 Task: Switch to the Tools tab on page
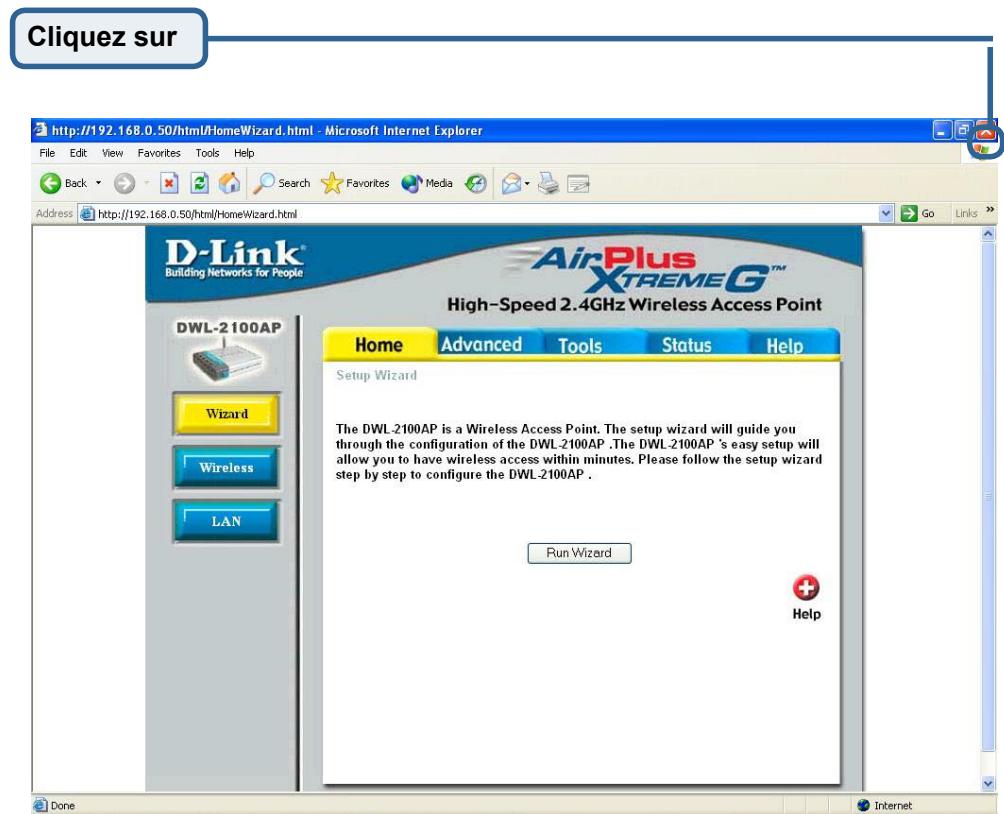(x=580, y=345)
